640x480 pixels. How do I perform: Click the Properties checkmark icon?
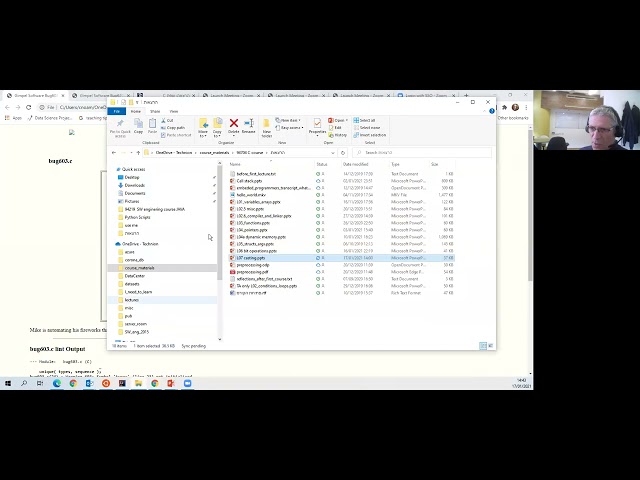pyautogui.click(x=317, y=123)
